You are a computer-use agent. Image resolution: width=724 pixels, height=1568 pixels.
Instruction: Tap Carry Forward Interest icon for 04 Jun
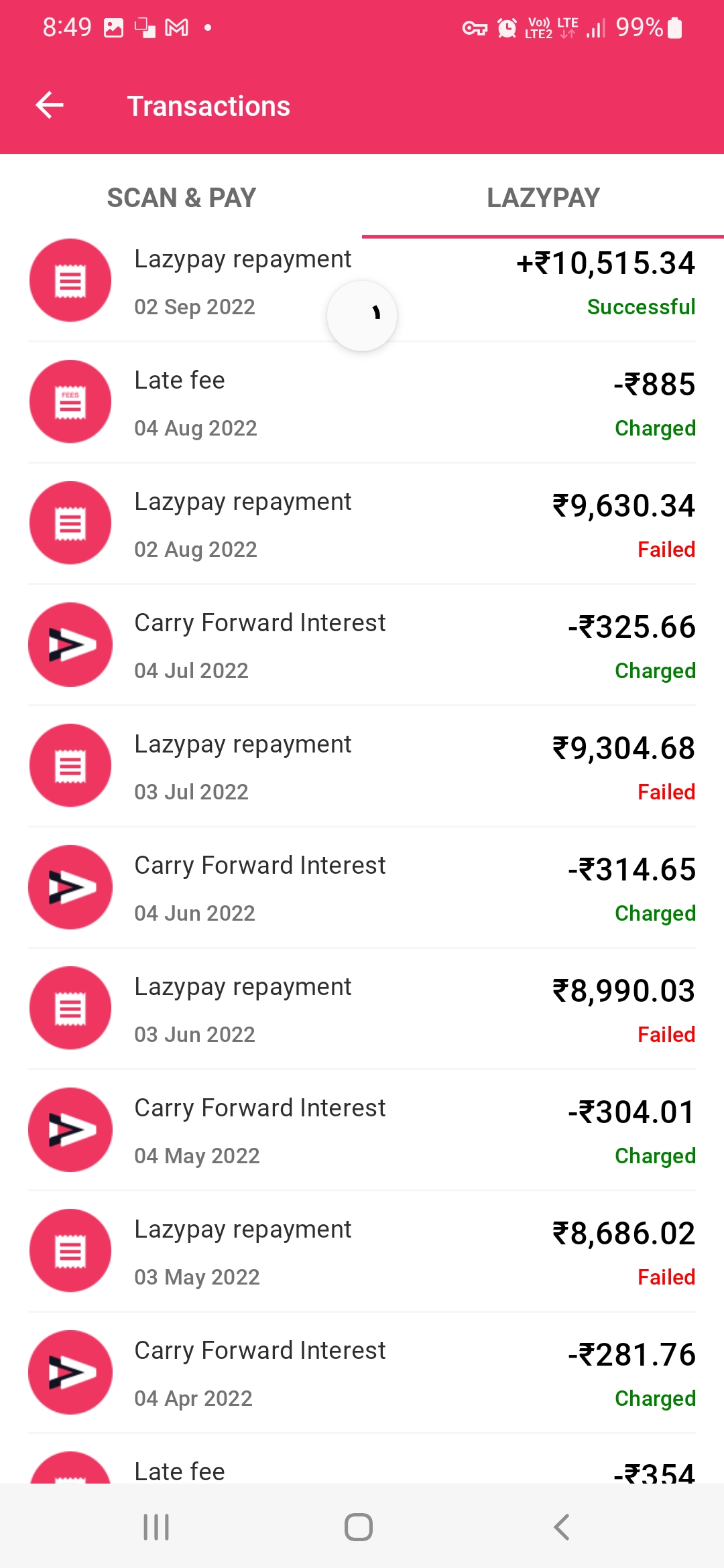(x=70, y=887)
